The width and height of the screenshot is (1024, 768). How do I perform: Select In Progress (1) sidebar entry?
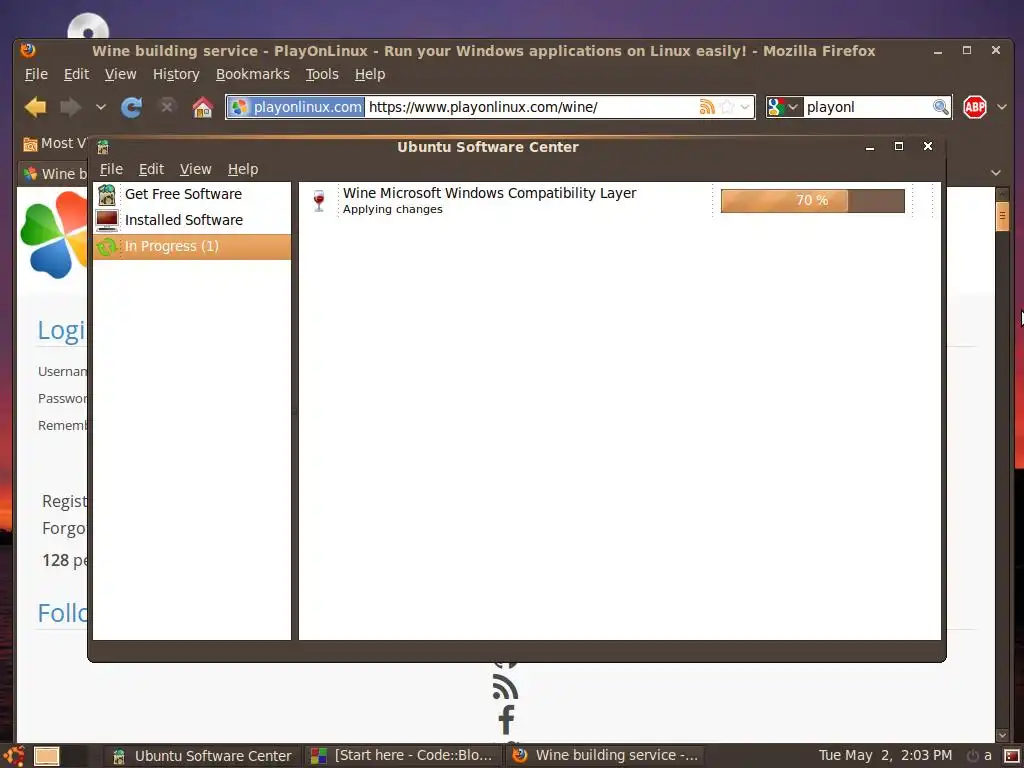click(x=192, y=247)
